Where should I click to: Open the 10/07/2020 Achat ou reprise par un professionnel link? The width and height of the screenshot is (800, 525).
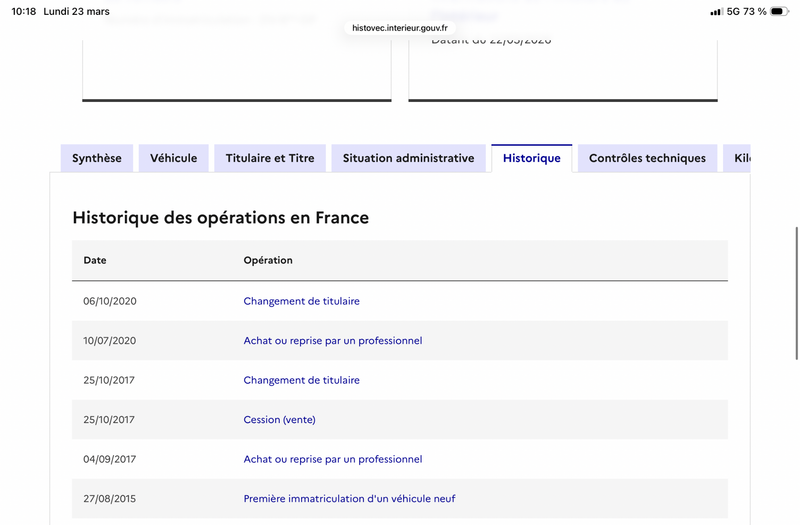pyautogui.click(x=333, y=340)
